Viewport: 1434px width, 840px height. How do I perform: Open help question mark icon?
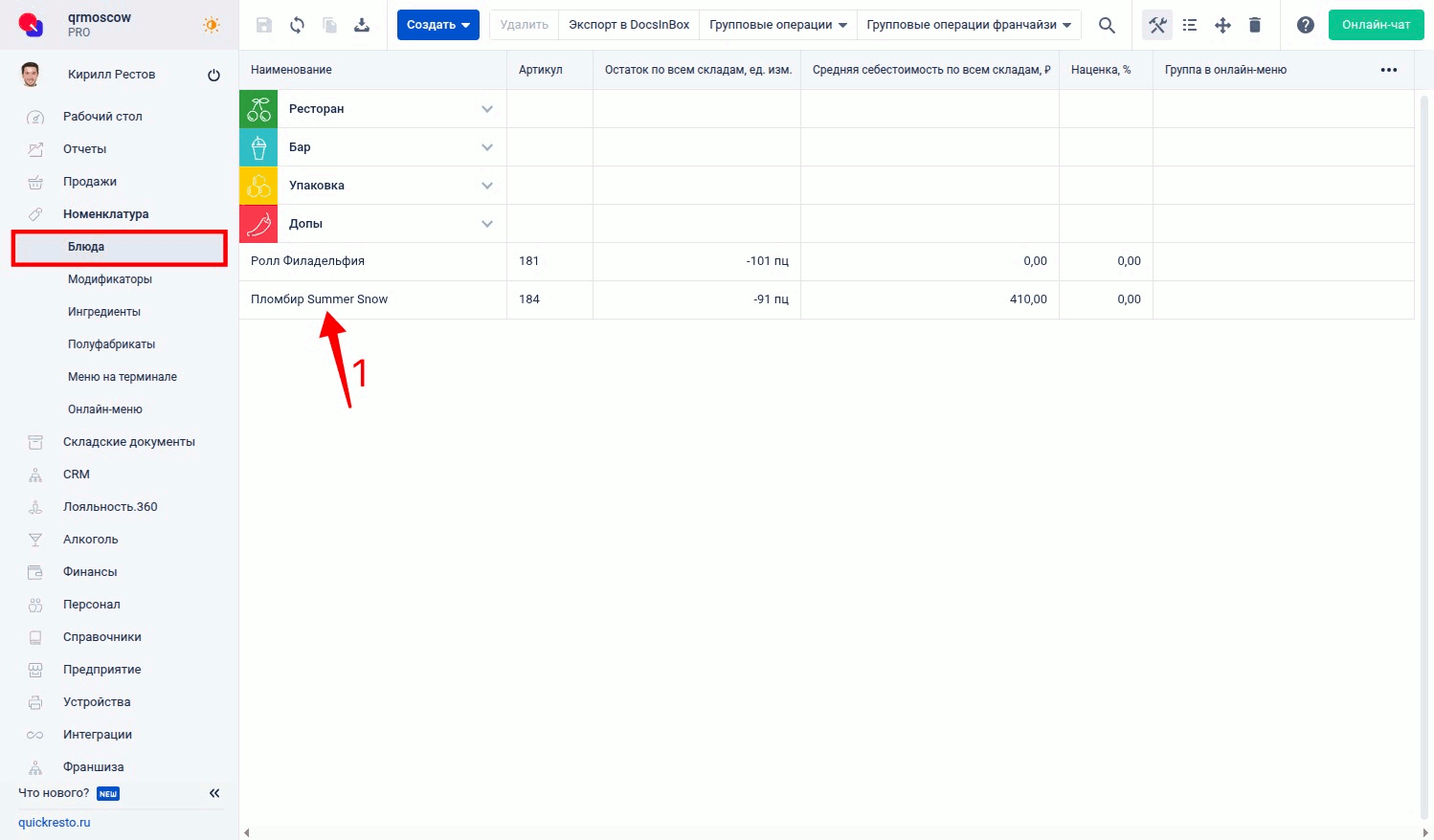click(1305, 25)
